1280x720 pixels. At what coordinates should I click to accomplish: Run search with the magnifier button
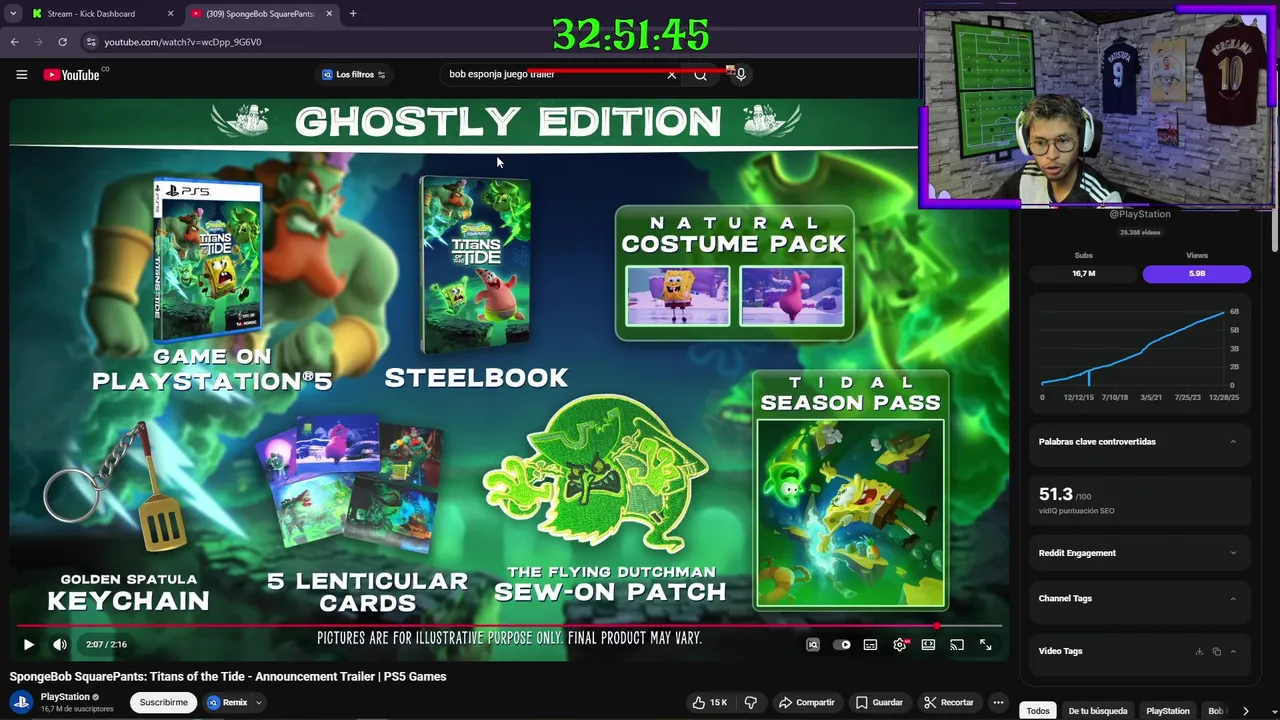[700, 74]
